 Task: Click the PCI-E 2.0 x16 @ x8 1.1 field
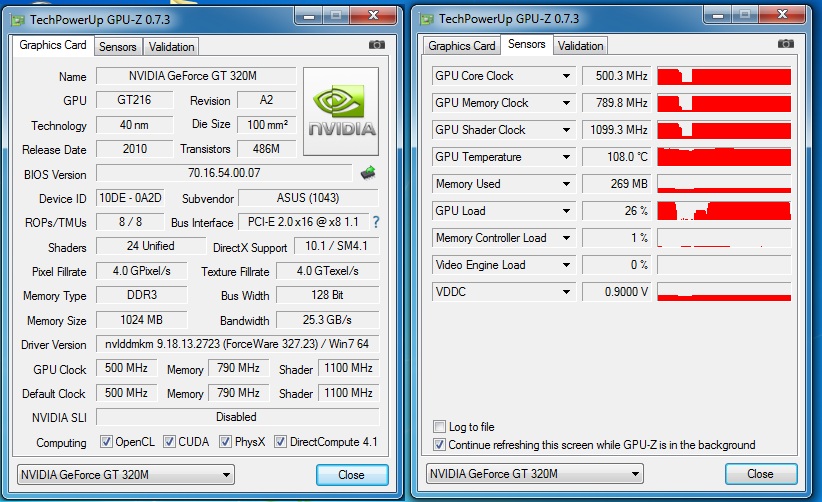[303, 222]
